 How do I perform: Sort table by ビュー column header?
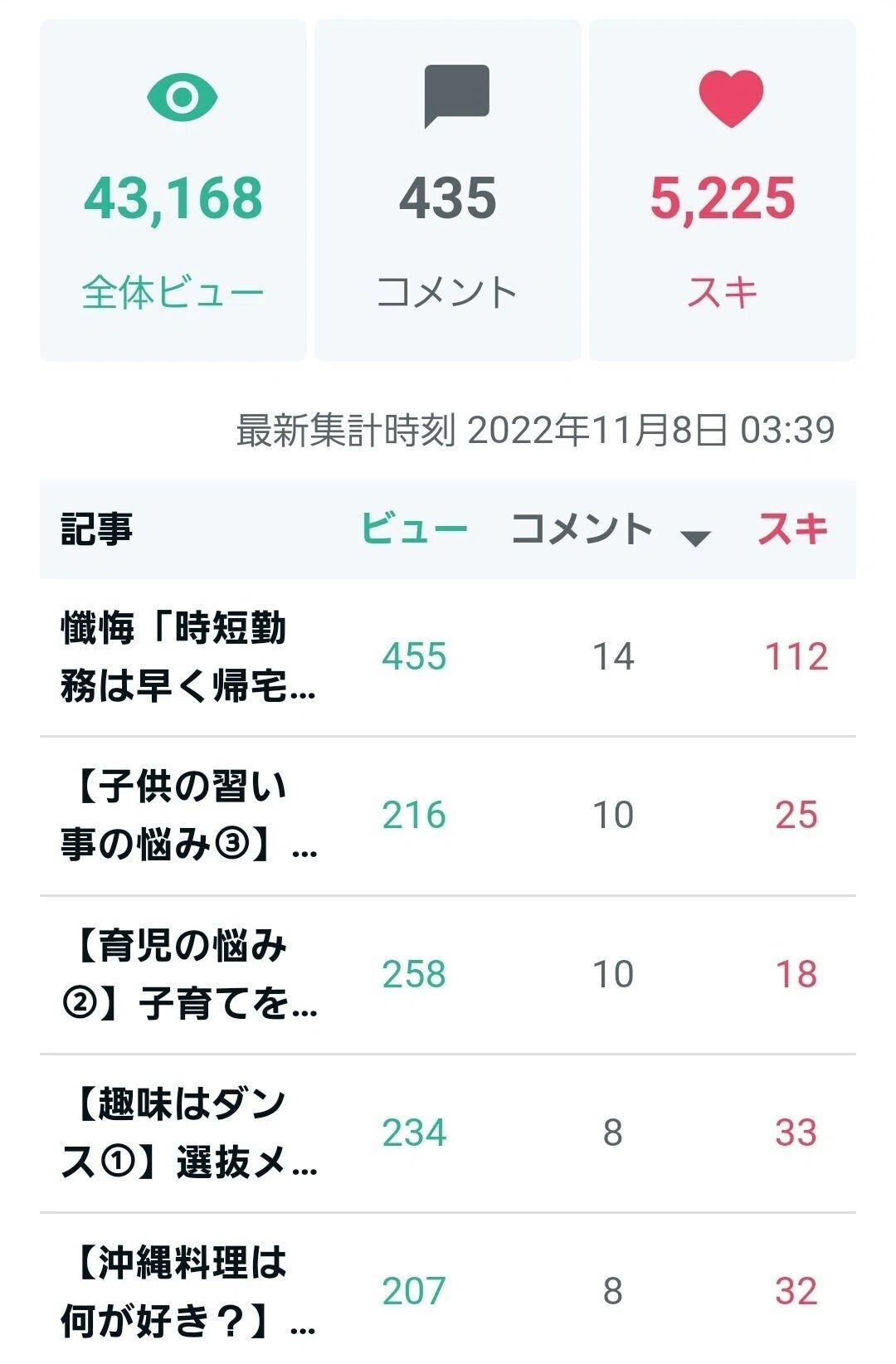[x=414, y=529]
